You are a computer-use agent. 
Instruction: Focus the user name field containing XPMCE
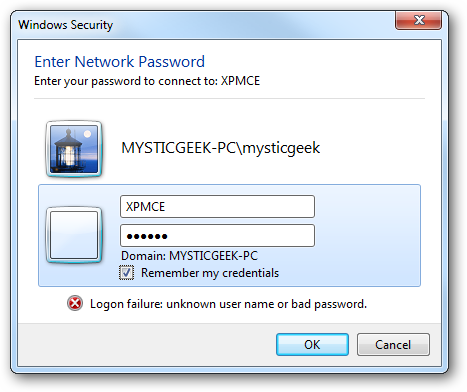point(217,207)
